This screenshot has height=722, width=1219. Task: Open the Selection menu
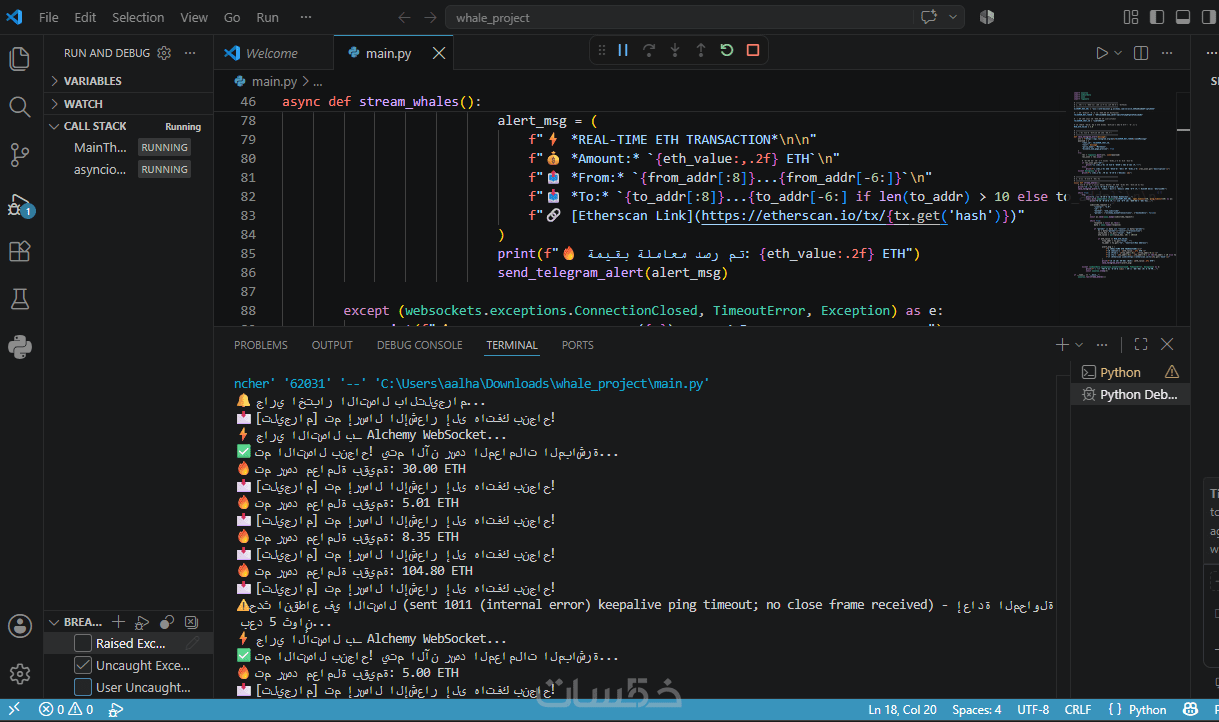(x=138, y=17)
